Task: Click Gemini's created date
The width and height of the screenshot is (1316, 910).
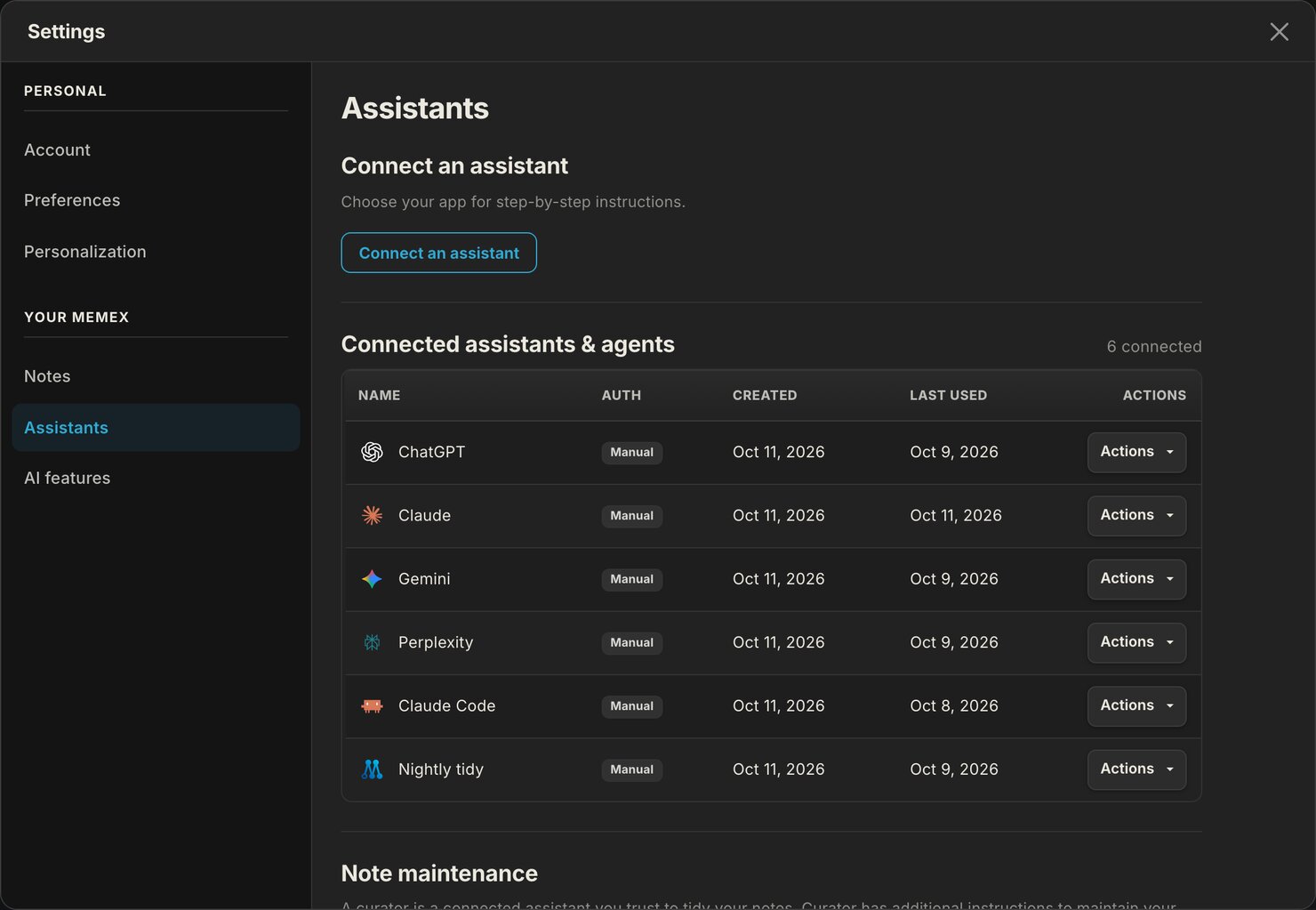Action: click(x=779, y=579)
